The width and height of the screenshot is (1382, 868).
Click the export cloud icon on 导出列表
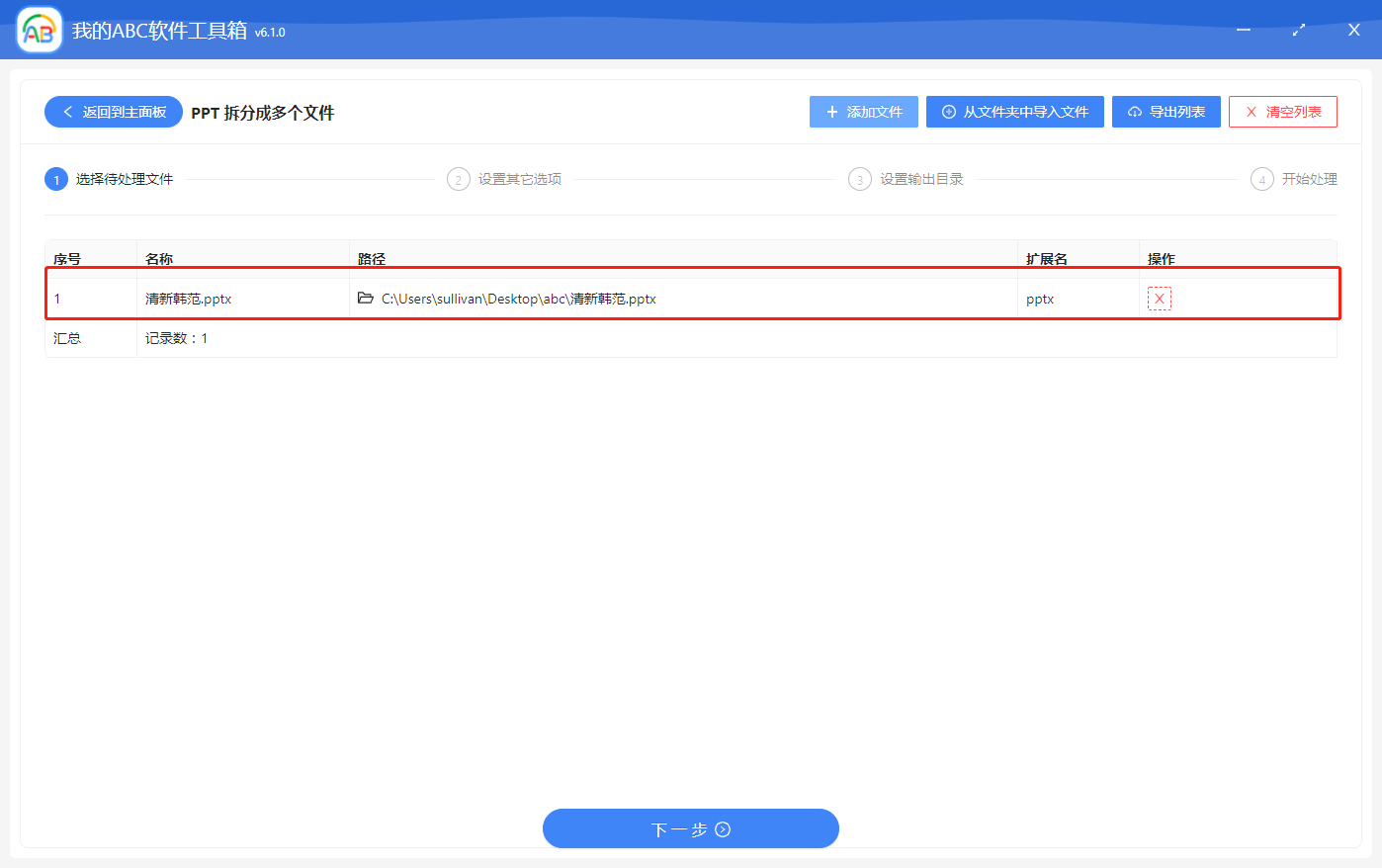[1134, 112]
